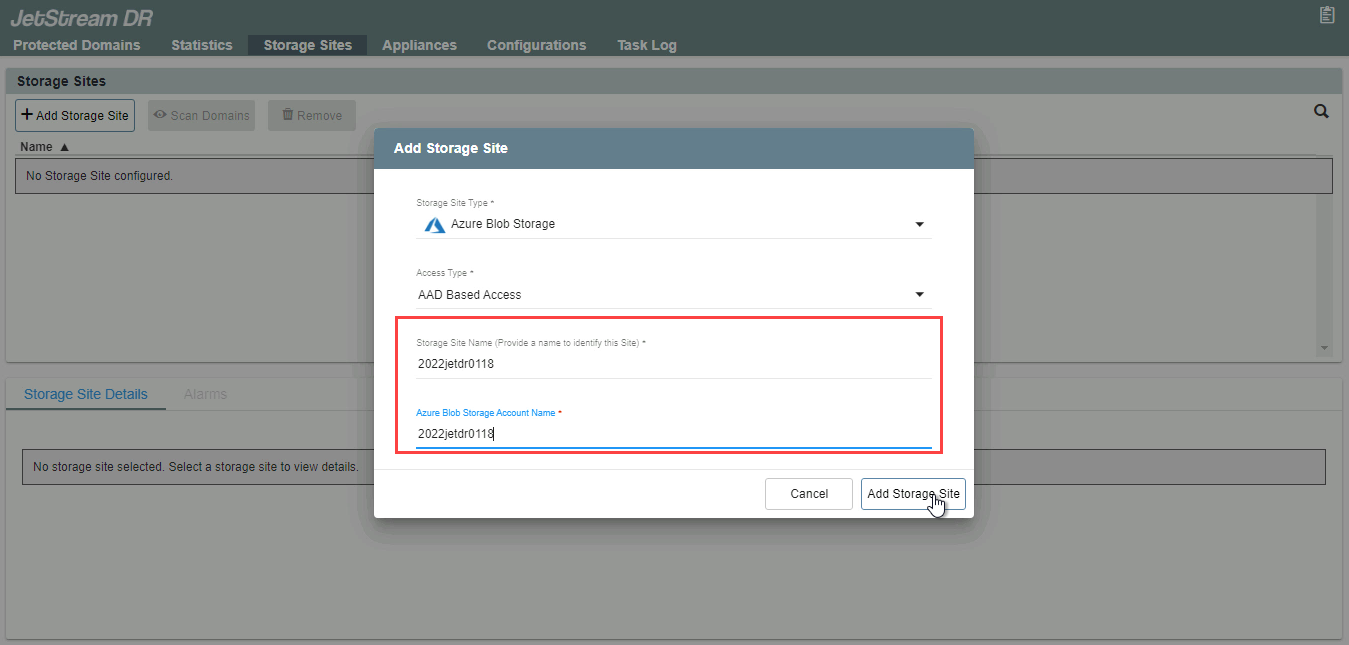The height and width of the screenshot is (645, 1349).
Task: Expand the Access Type dropdown arrow
Action: click(x=919, y=295)
